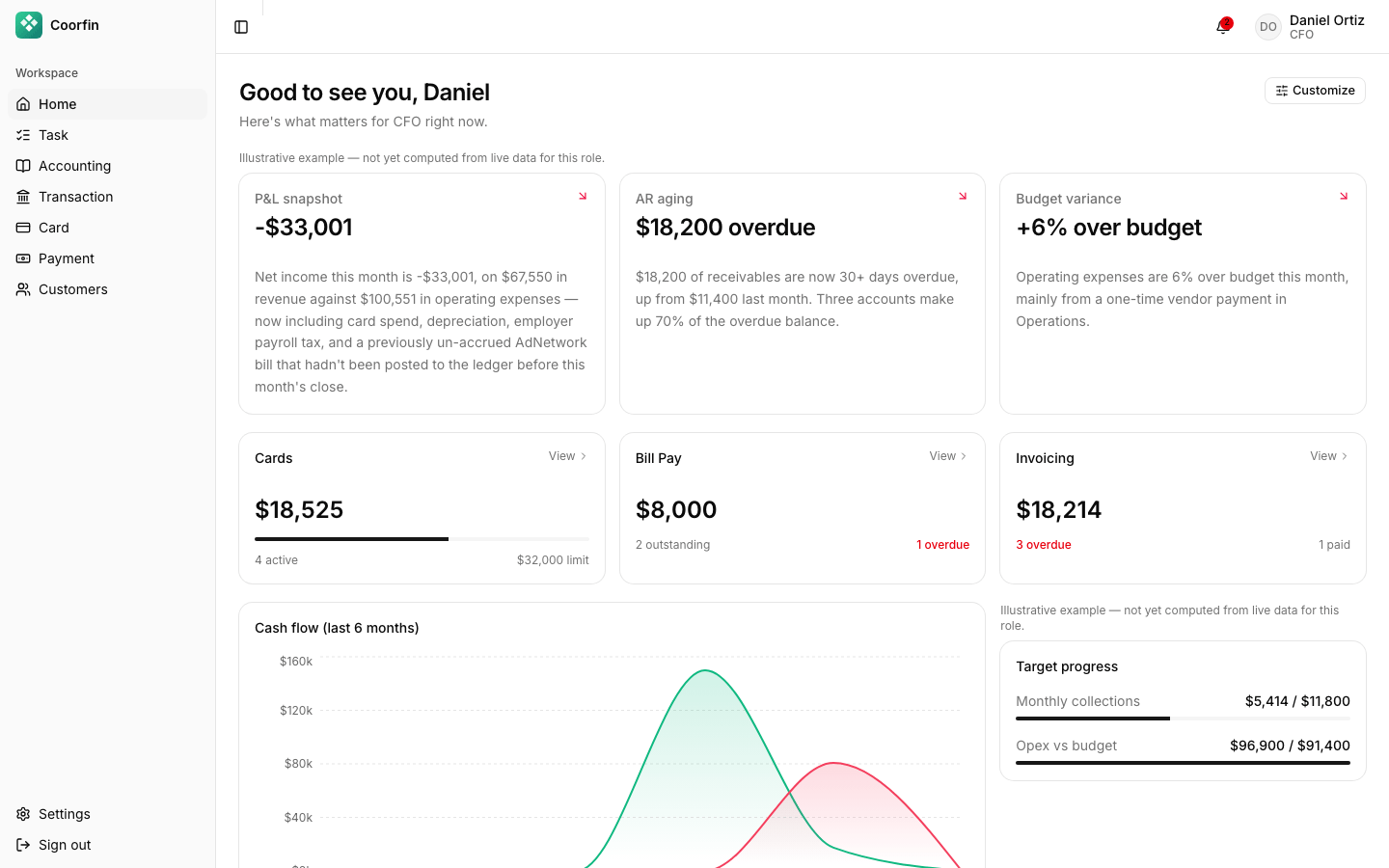Screen dimensions: 1389x868
Task: Click the "$18,200 overdue" amount
Action: (x=725, y=228)
